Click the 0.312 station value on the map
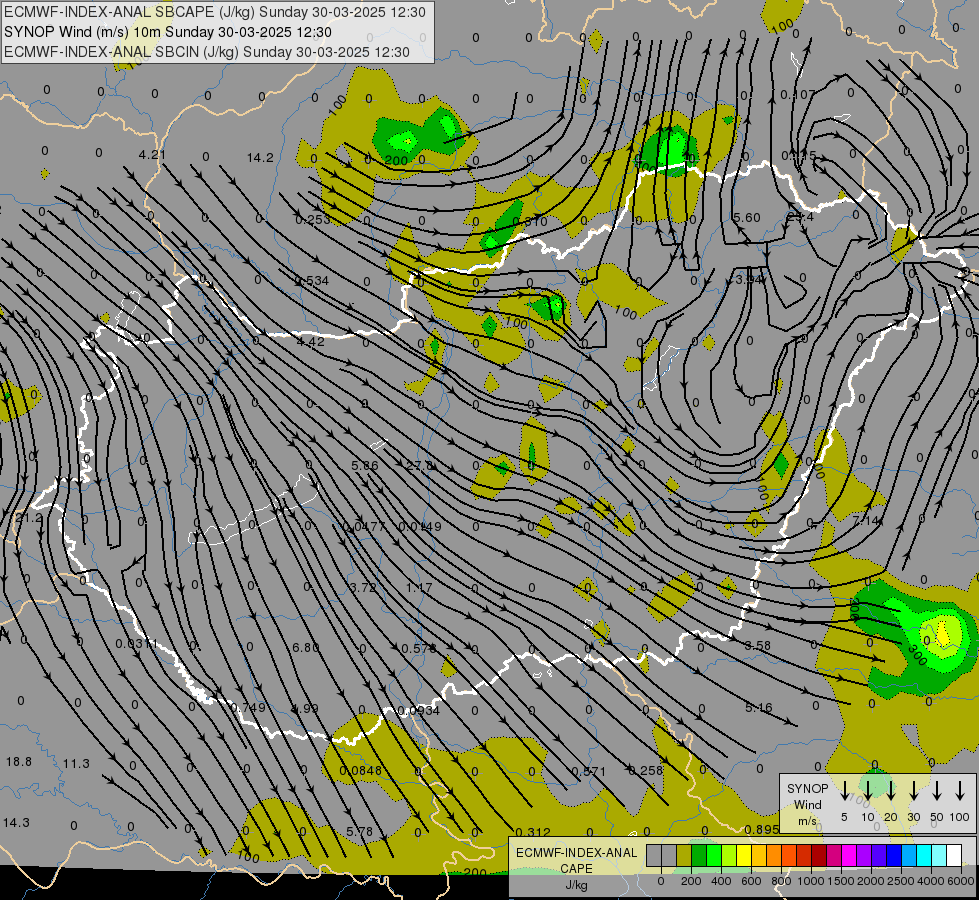This screenshot has height=900, width=979. [x=534, y=832]
